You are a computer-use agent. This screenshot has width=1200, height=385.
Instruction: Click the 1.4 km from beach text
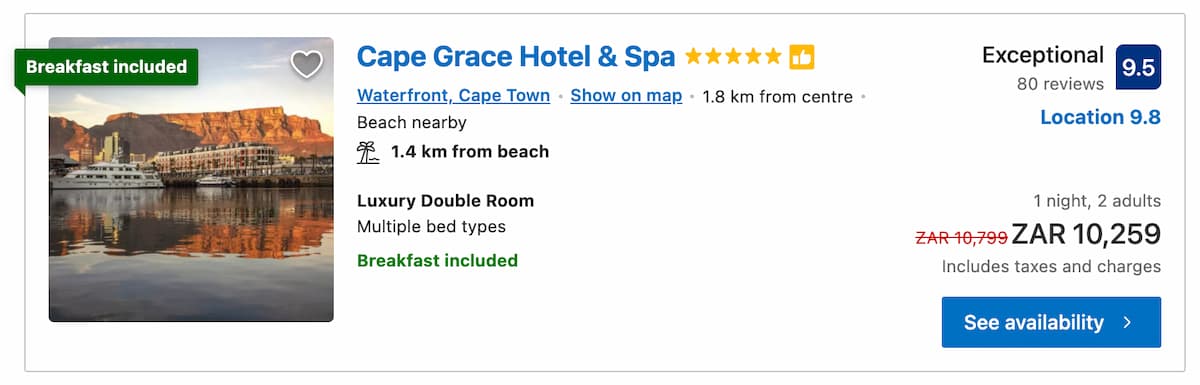click(470, 152)
